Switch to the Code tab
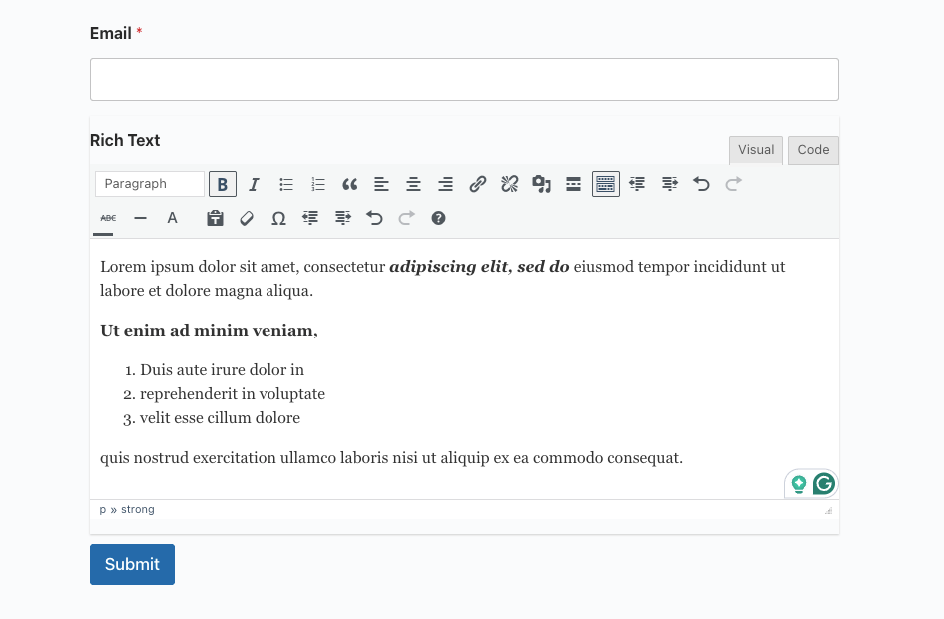 tap(813, 150)
